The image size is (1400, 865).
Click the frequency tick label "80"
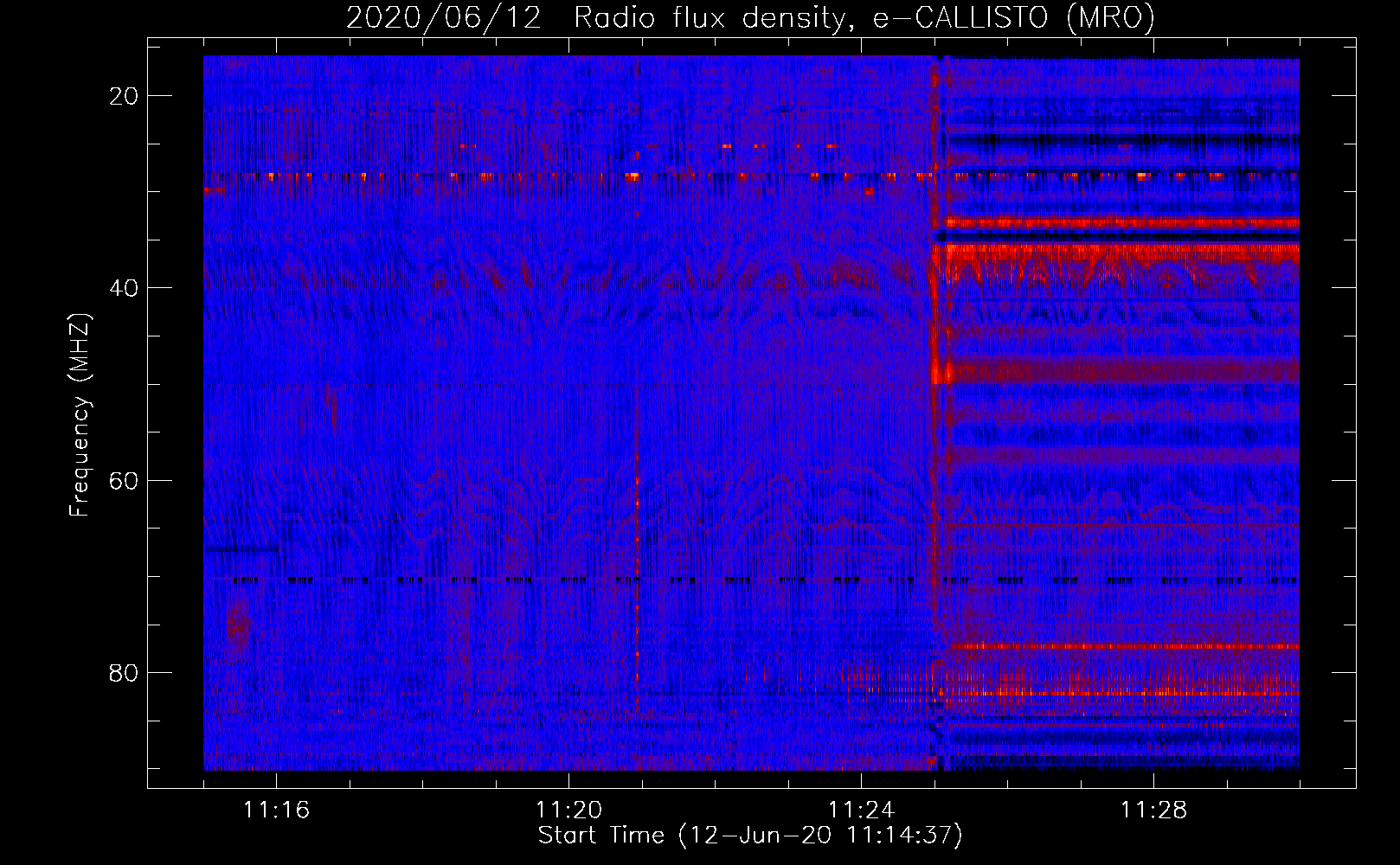124,672
